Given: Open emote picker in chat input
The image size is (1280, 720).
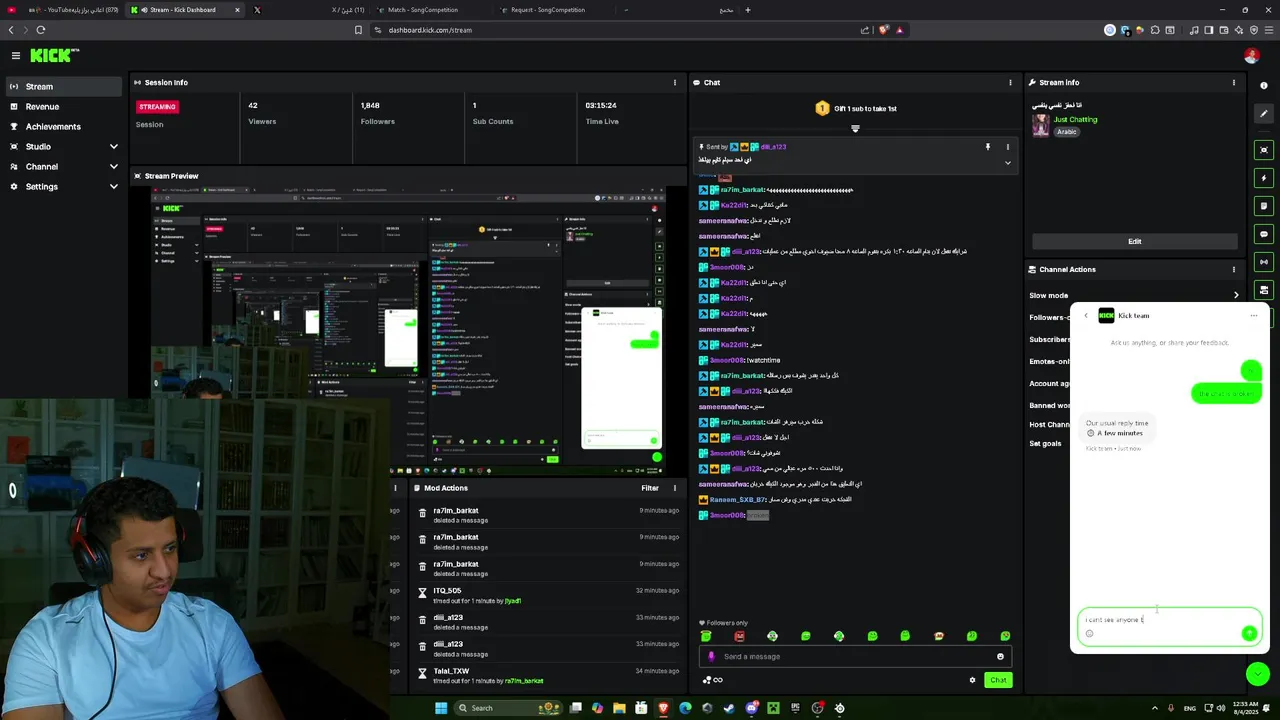Looking at the screenshot, I should coord(1000,656).
